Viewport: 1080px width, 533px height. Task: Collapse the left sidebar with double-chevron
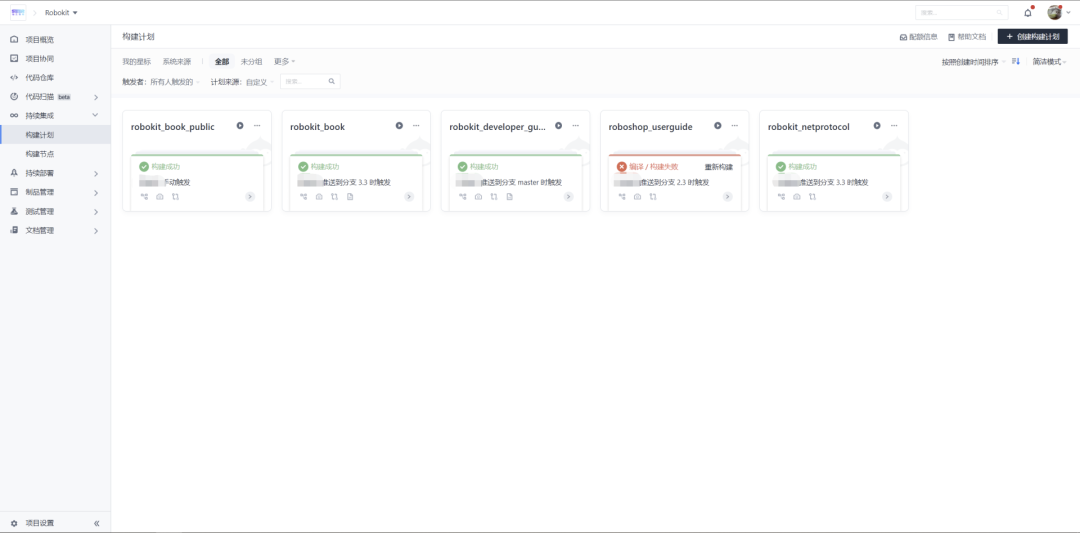[97, 523]
